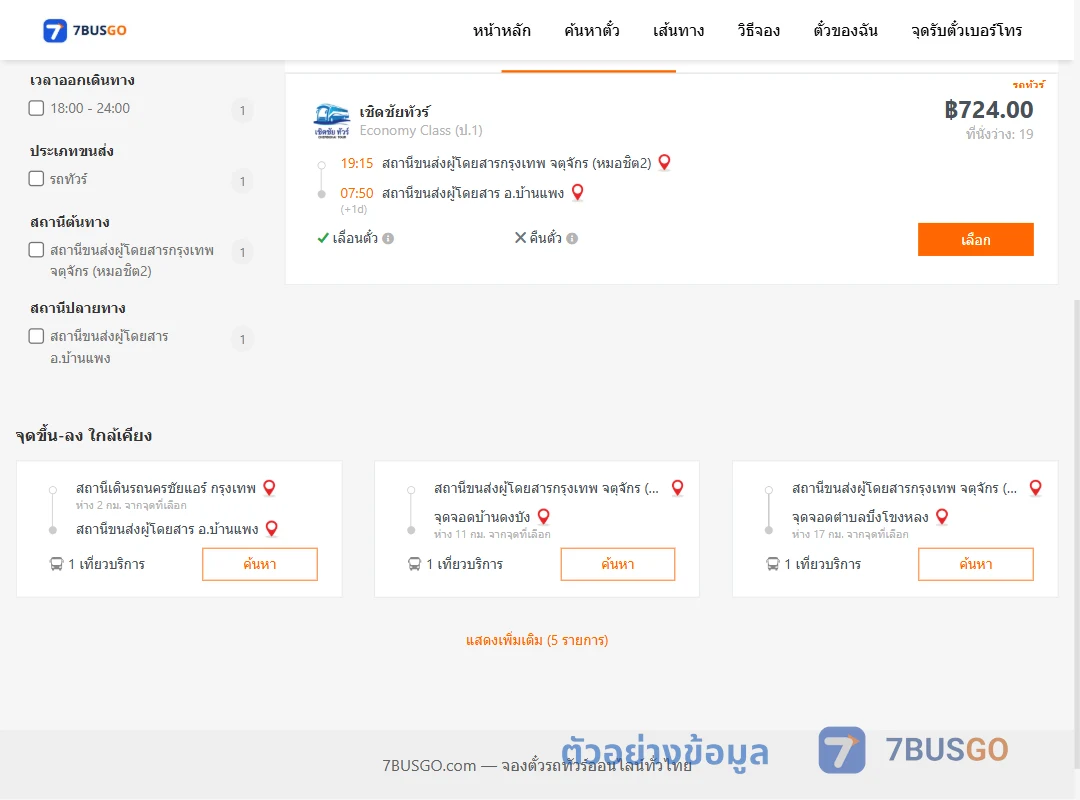Click the ที่นั่งว่าง: 19 seats text
This screenshot has width=1080, height=800.
coord(999,134)
